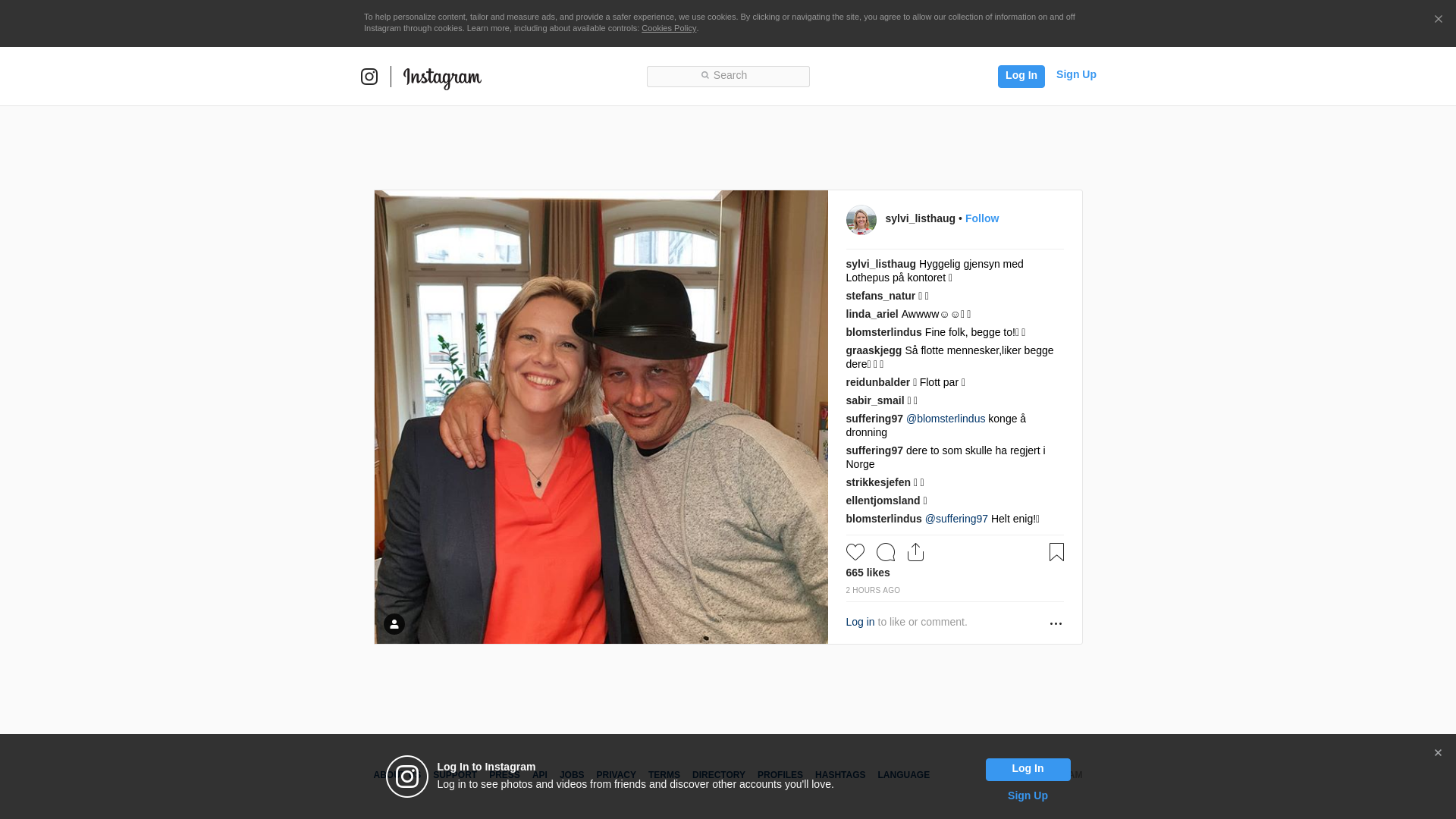1456x819 pixels.
Task: Click sylvi_listhaug username in caption
Action: coord(880,264)
